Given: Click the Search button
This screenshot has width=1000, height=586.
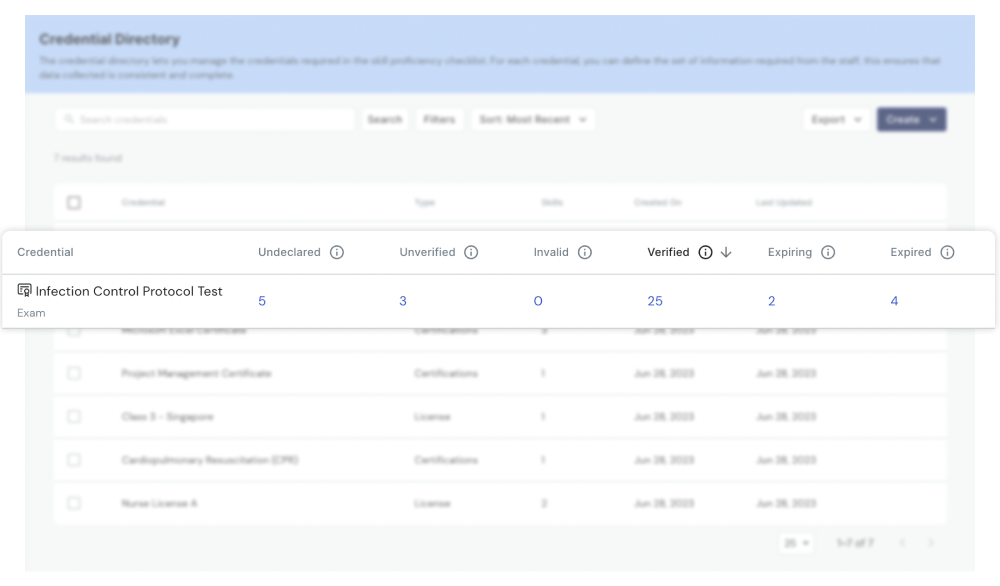Looking at the screenshot, I should 384,119.
